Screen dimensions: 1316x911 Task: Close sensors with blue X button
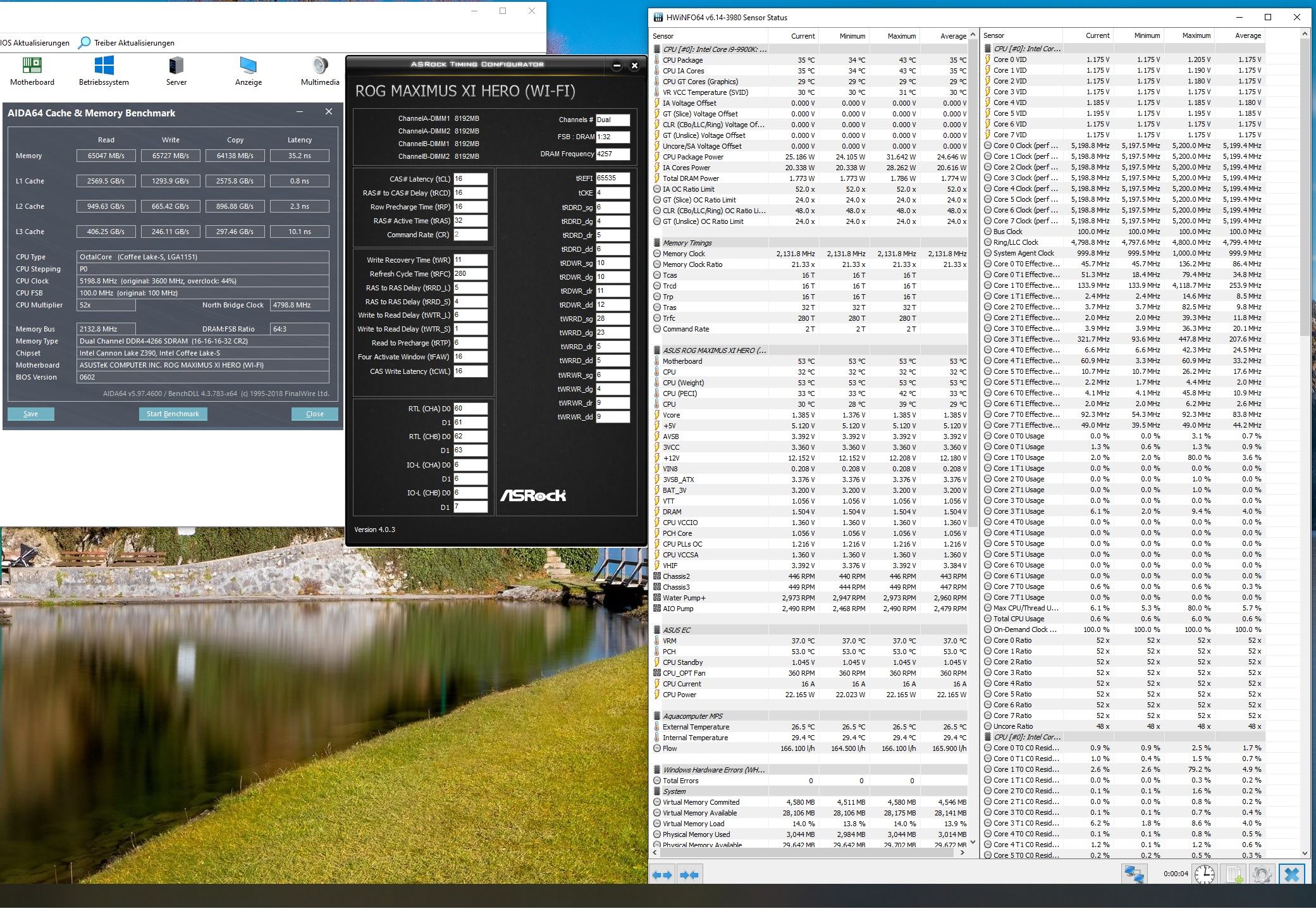pos(1292,875)
